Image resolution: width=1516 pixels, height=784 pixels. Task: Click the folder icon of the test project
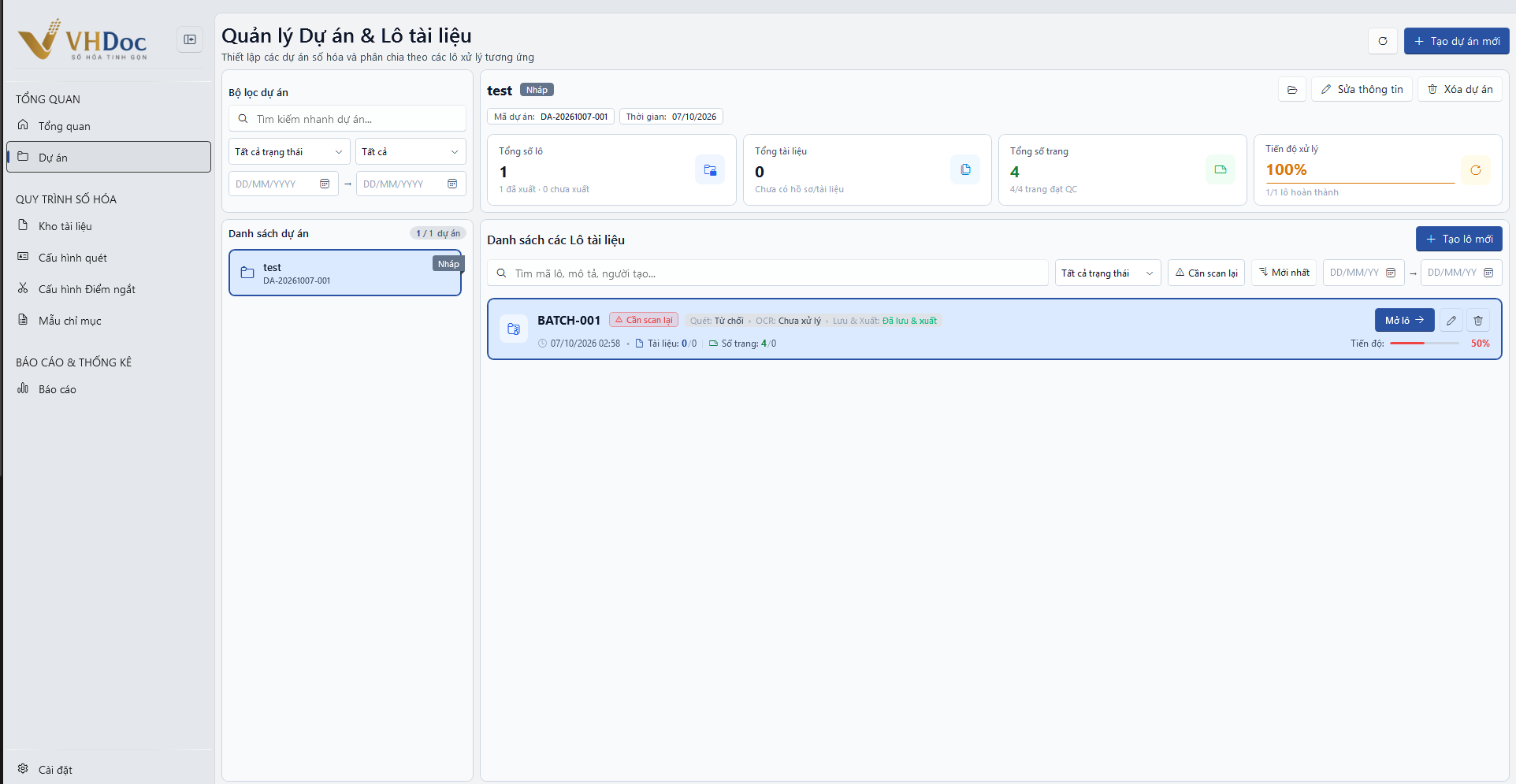tap(247, 273)
